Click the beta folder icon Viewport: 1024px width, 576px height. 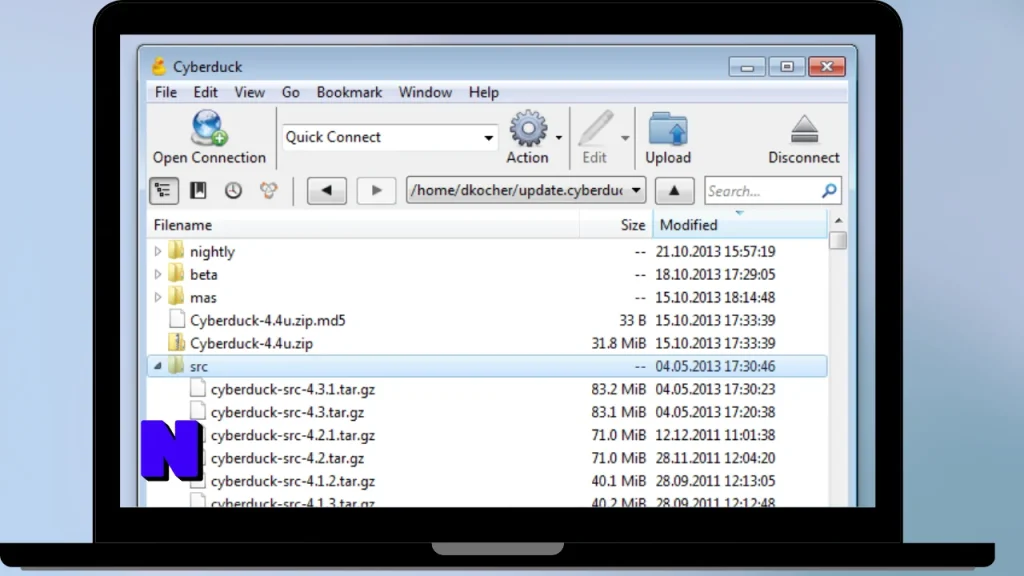click(x=176, y=274)
